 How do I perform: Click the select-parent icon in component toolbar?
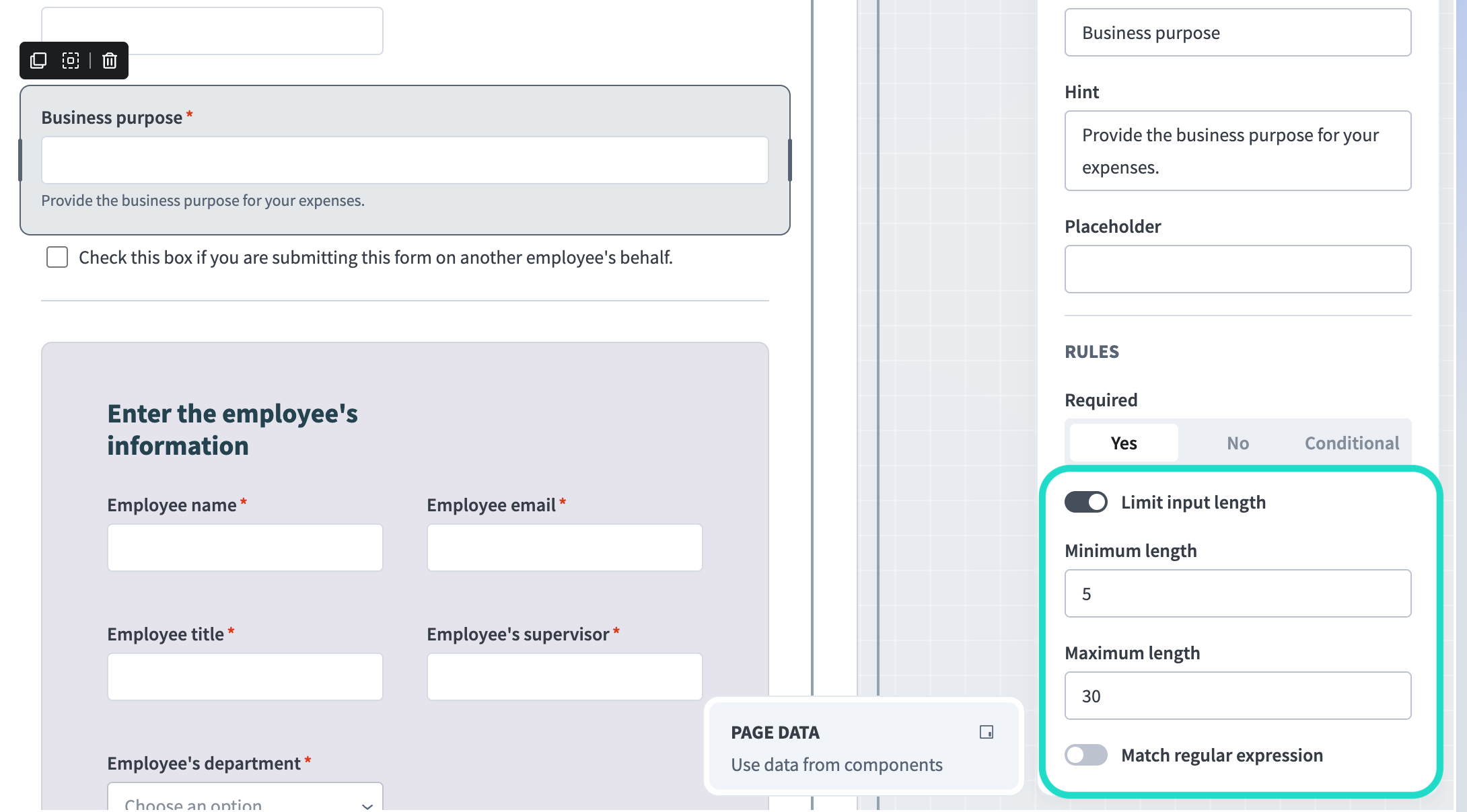[x=71, y=61]
